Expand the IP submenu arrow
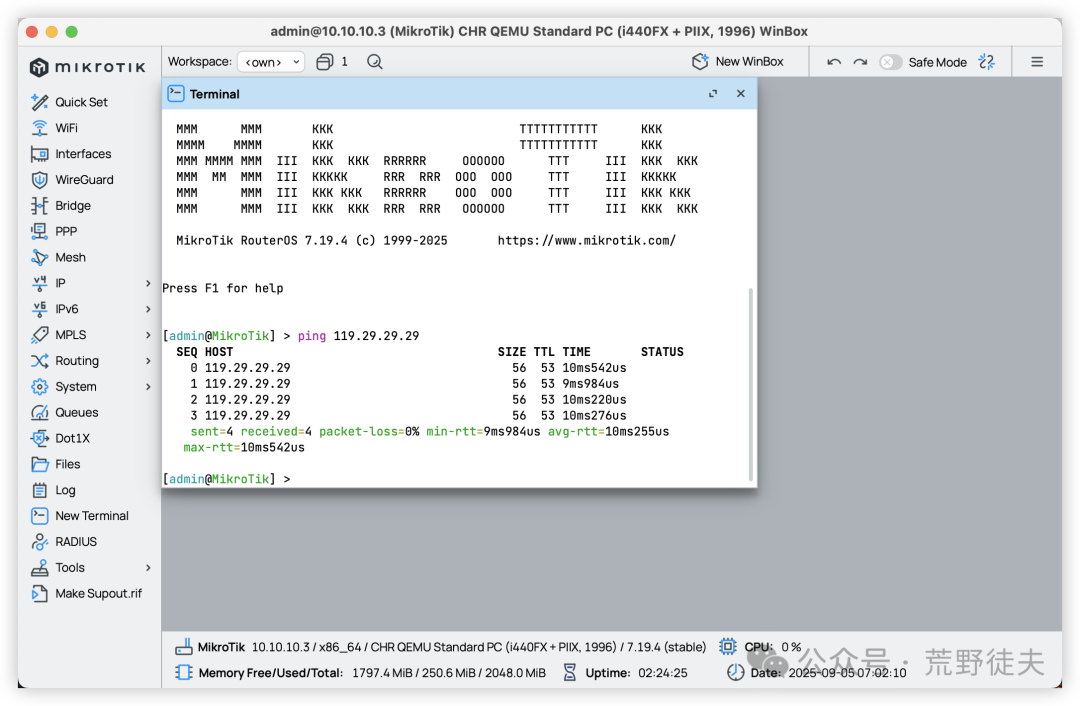 pyautogui.click(x=148, y=283)
